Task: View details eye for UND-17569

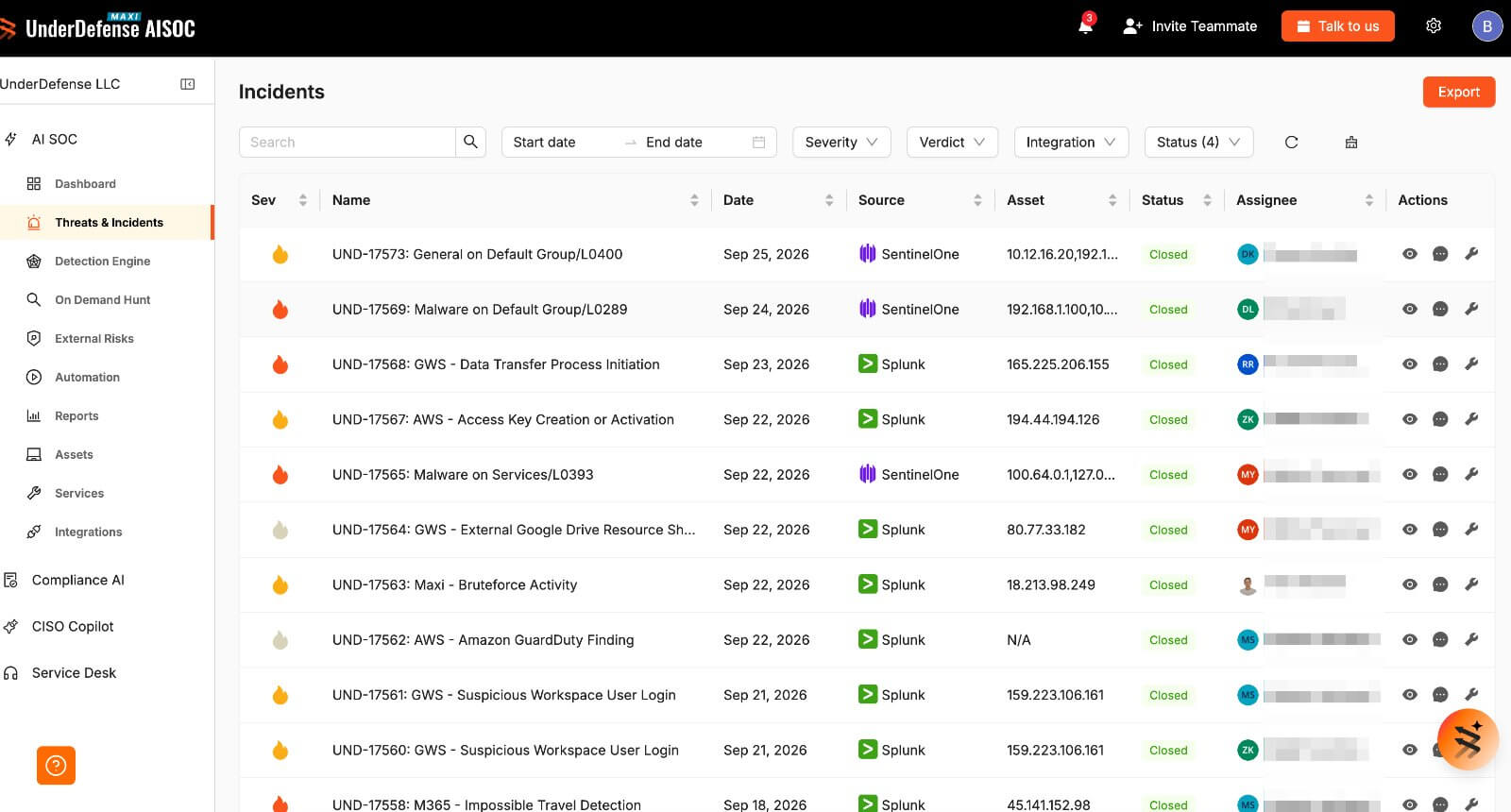Action: tap(1410, 309)
